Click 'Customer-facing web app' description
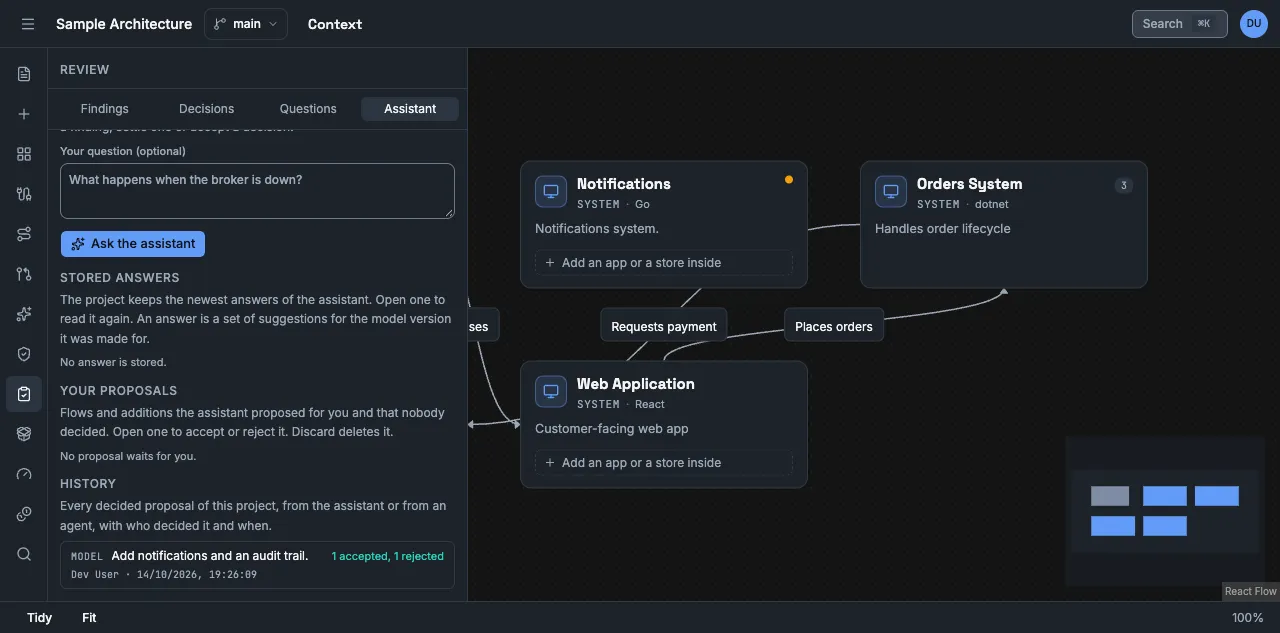The width and height of the screenshot is (1280, 633). point(612,429)
